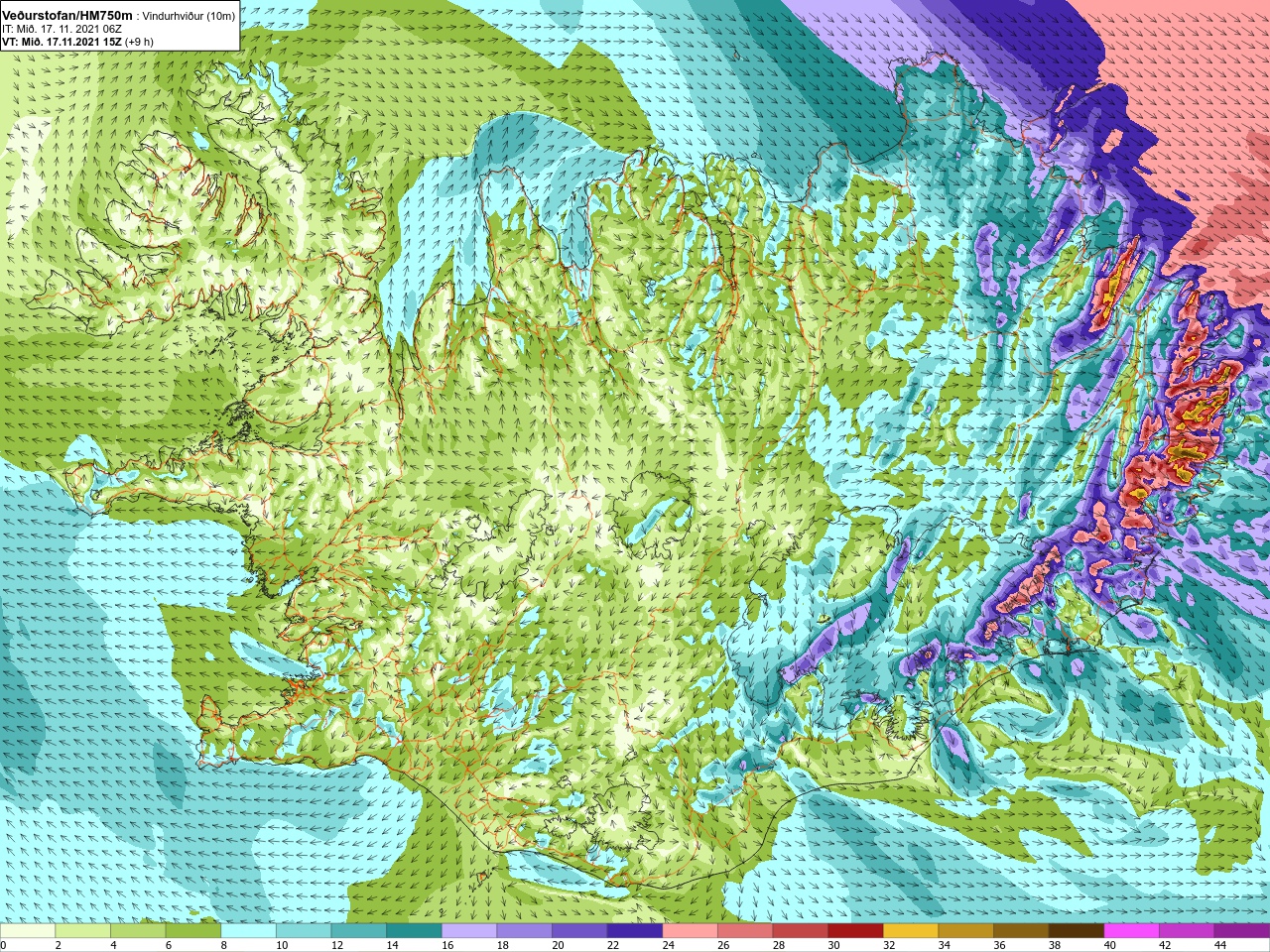The image size is (1270, 952).
Task: Click the 'IT: Mið. 17. 11. 2021 06Z' line
Action: 62,29
